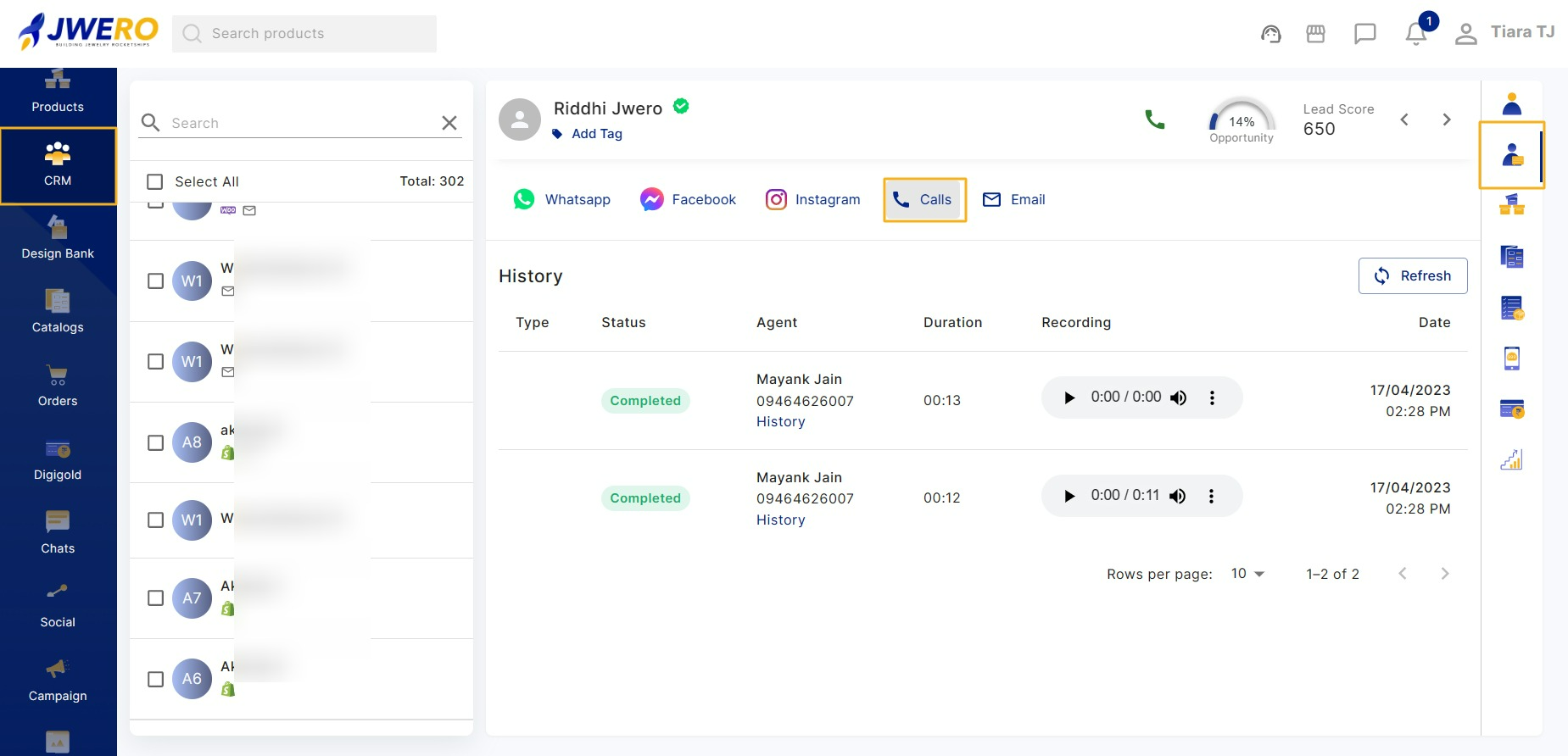The height and width of the screenshot is (756, 1568).
Task: Check the first W1 contact checkbox
Action: pyautogui.click(x=155, y=281)
